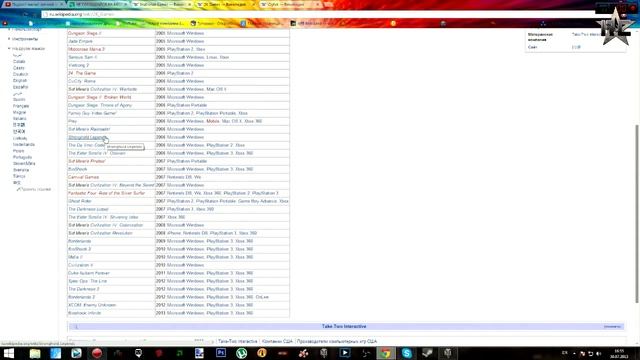Open the media player taskbar icon
The width and height of the screenshot is (640, 360).
point(345,353)
